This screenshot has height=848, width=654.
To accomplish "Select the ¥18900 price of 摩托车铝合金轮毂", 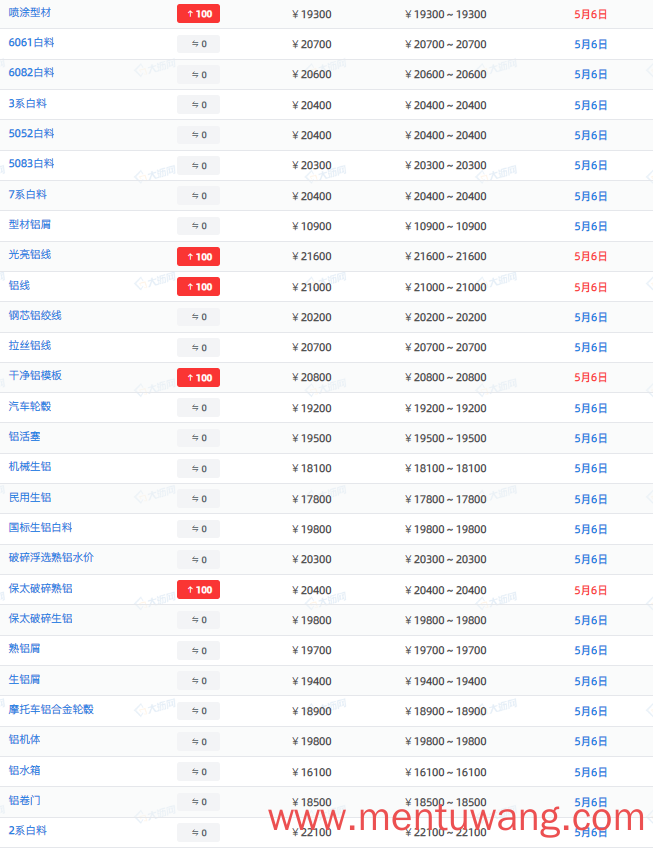I will tap(312, 711).
